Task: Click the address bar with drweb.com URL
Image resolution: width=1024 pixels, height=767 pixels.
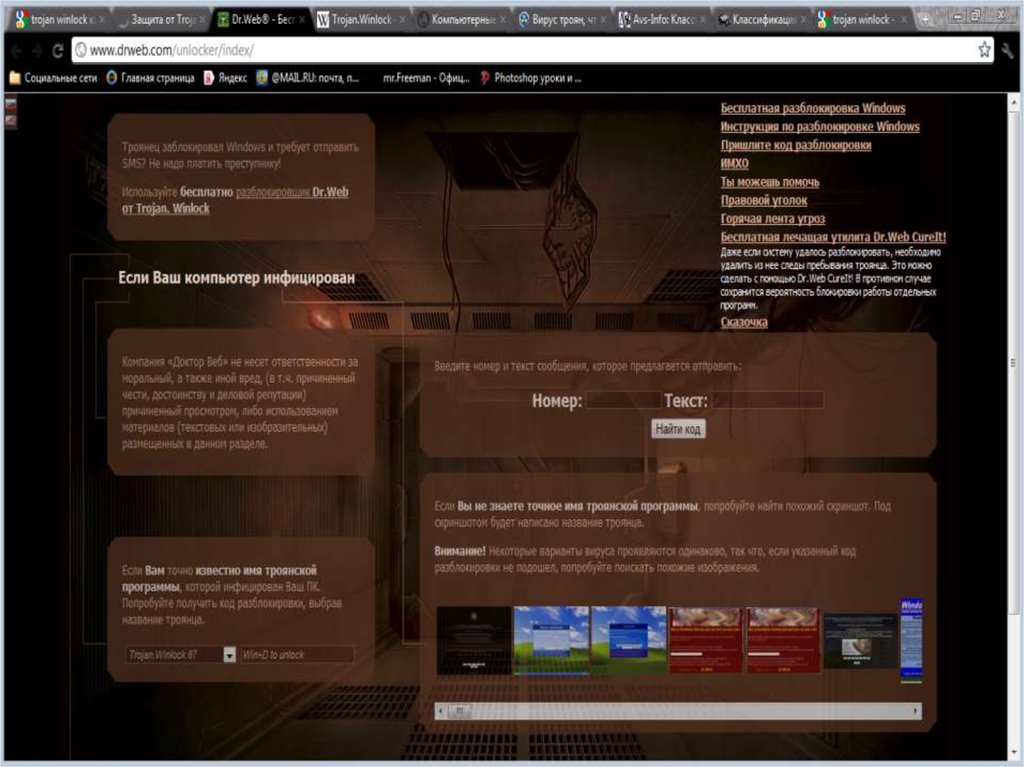Action: click(532, 50)
